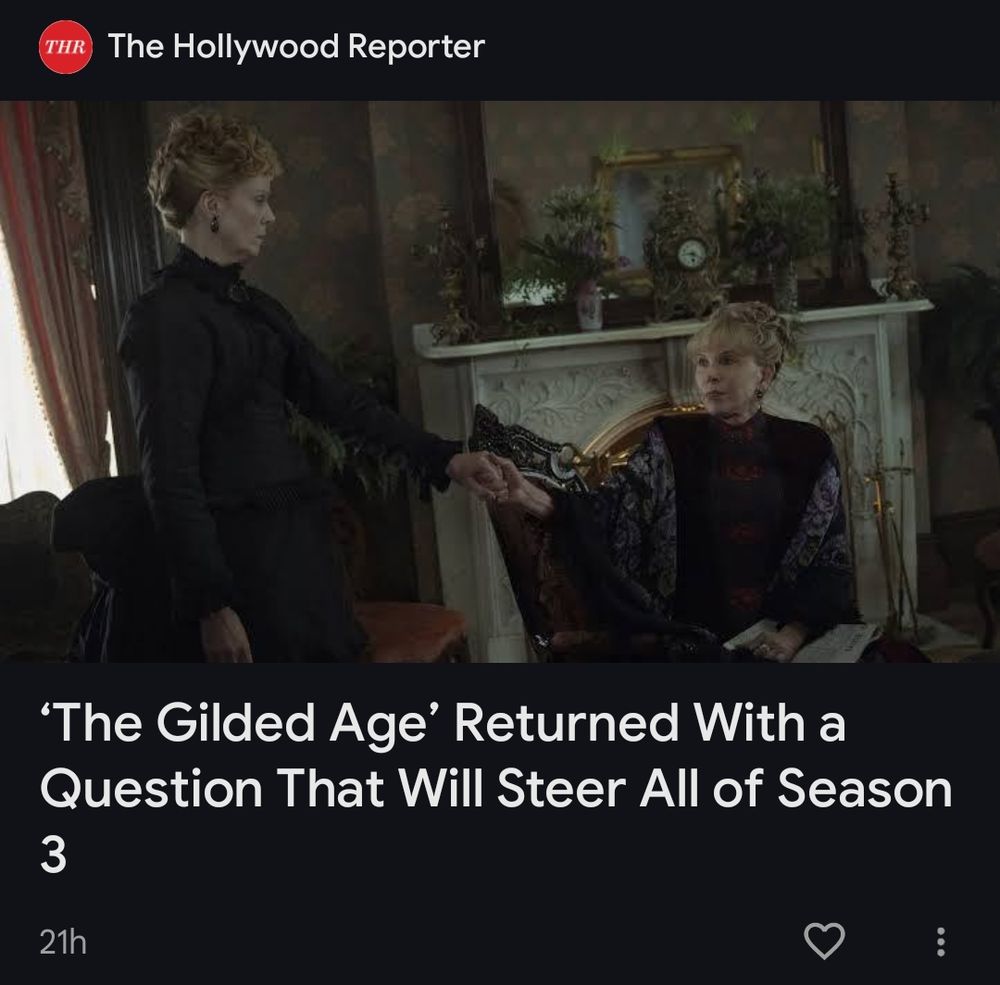
Task: Open the three-dot more options menu
Action: coord(940,942)
